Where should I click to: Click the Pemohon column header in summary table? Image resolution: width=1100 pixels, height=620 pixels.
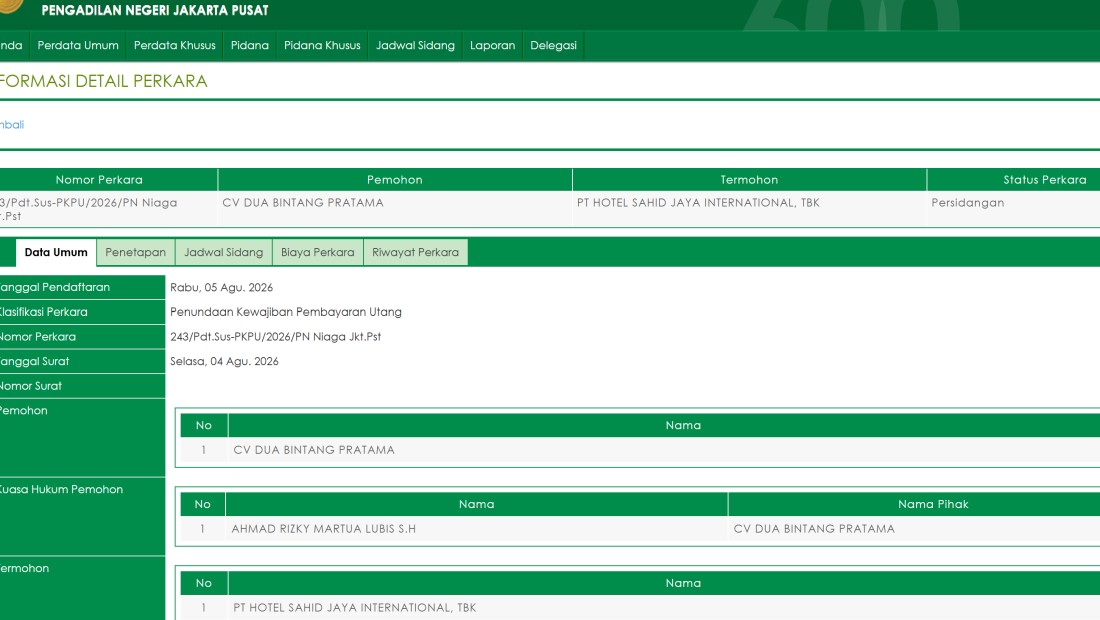(395, 180)
